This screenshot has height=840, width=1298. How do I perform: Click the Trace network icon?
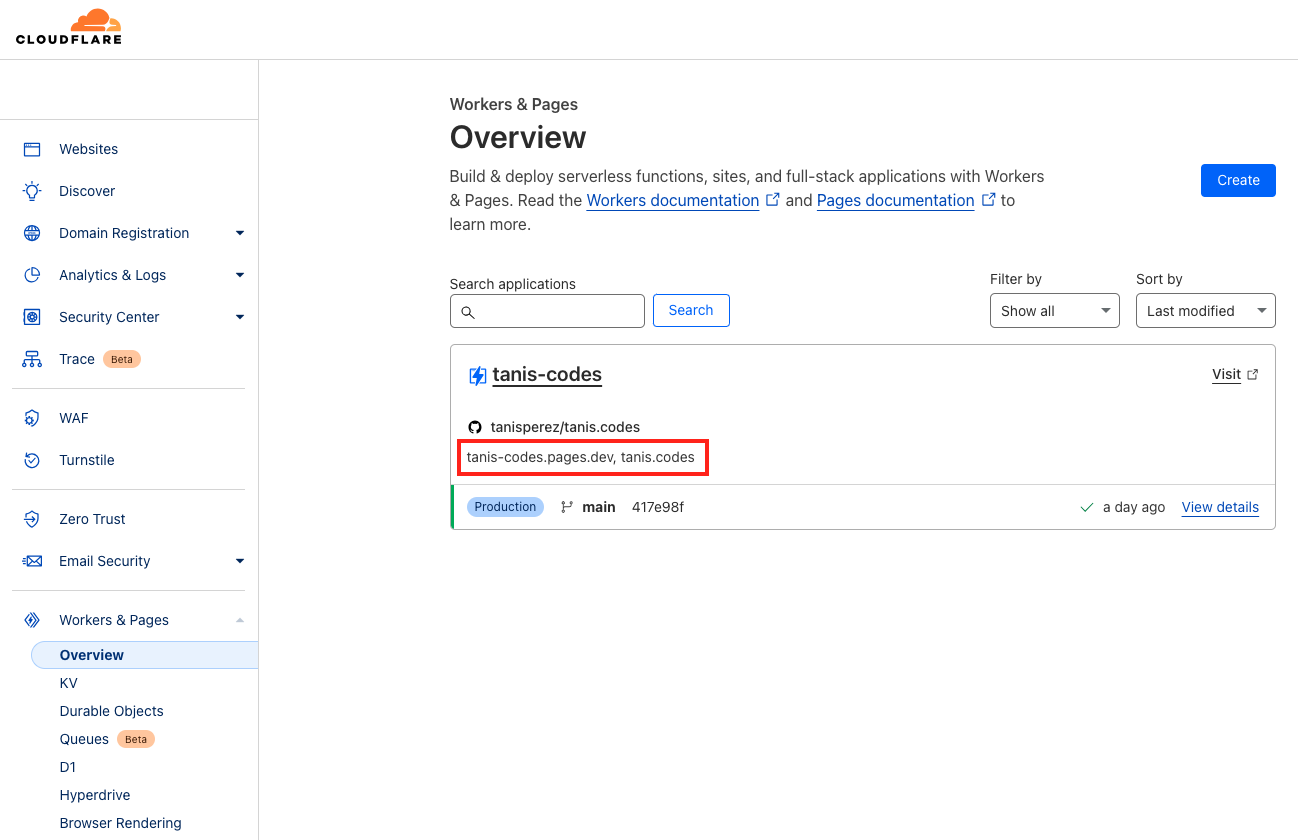(32, 359)
